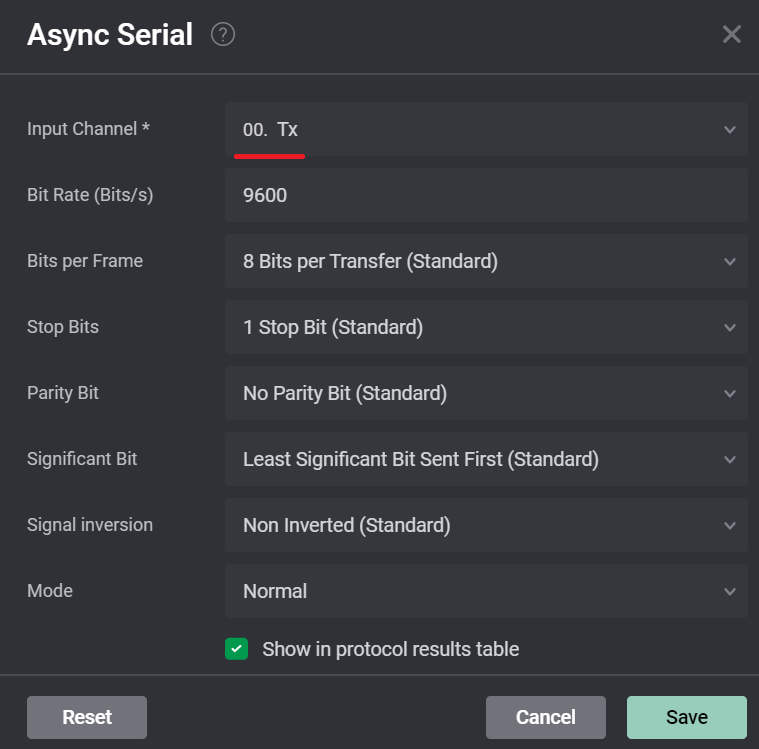759x749 pixels.
Task: Toggle Show in protocol results table checkbox
Action: click(236, 649)
